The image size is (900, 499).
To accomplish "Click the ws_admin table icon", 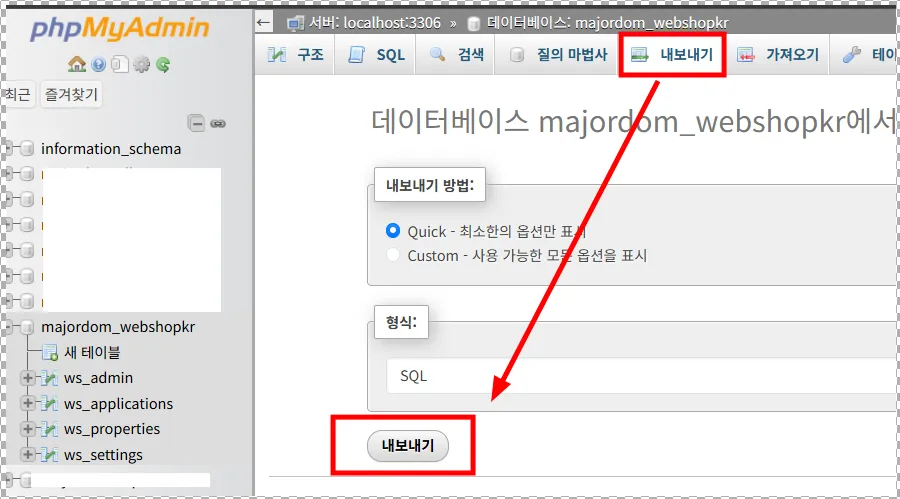I will pos(50,378).
